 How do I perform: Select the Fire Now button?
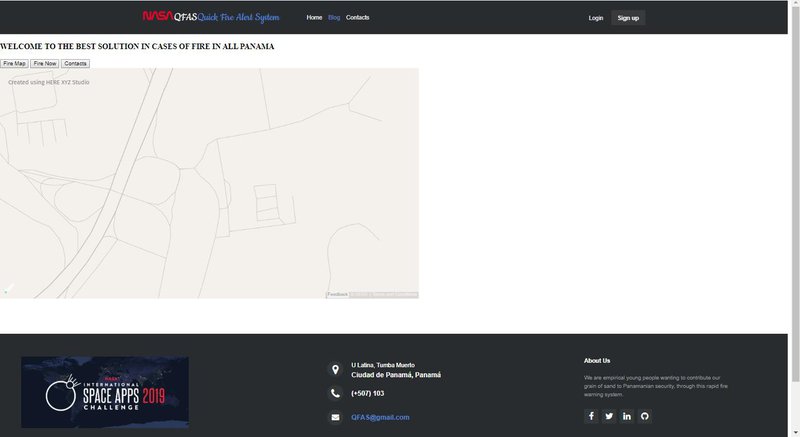coord(45,63)
